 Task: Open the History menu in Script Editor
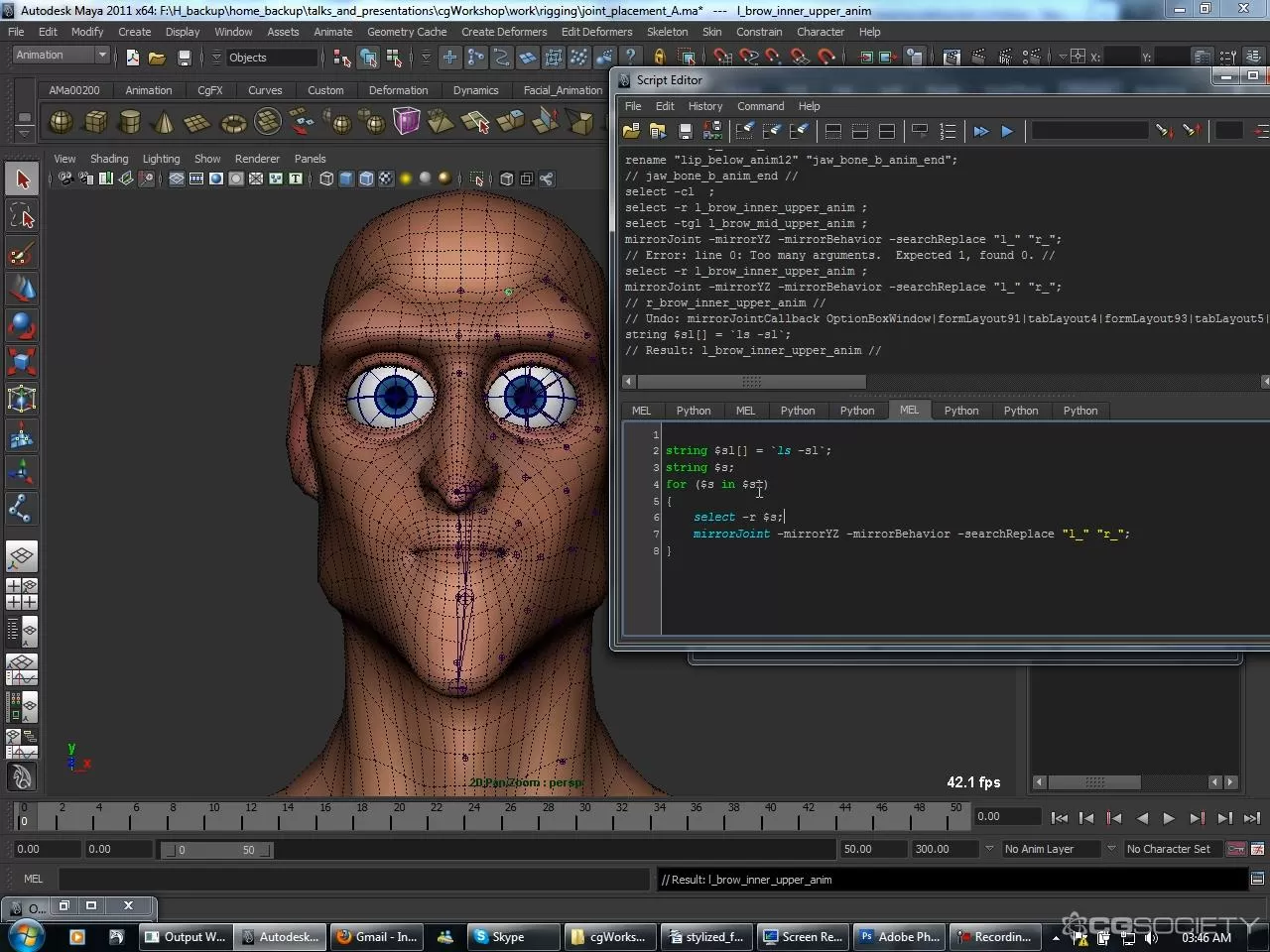pyautogui.click(x=704, y=106)
